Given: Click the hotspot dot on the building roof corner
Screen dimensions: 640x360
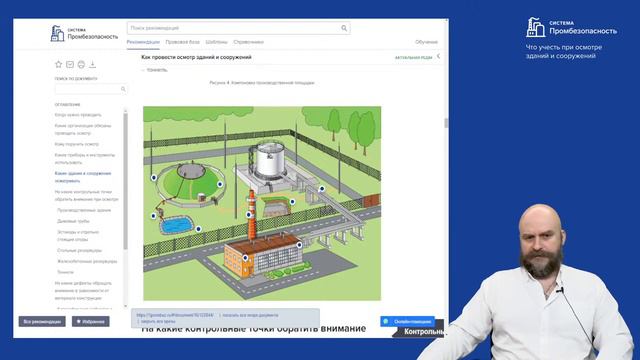Looking at the screenshot, I should (299, 245).
